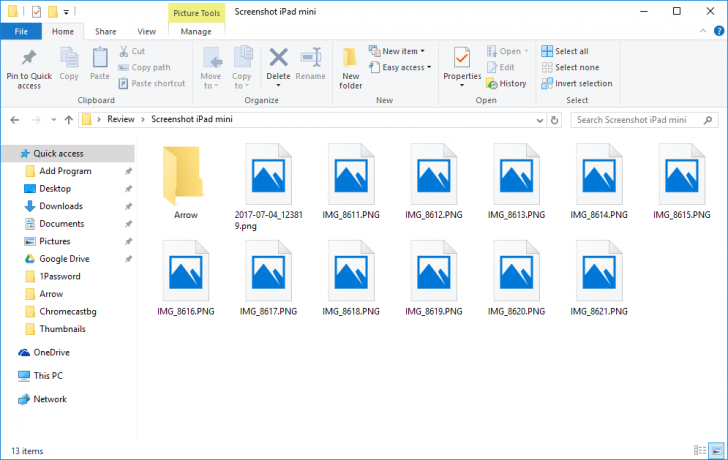Viewport: 728px width, 460px height.
Task: Go up one folder level arrow
Action: (x=69, y=120)
